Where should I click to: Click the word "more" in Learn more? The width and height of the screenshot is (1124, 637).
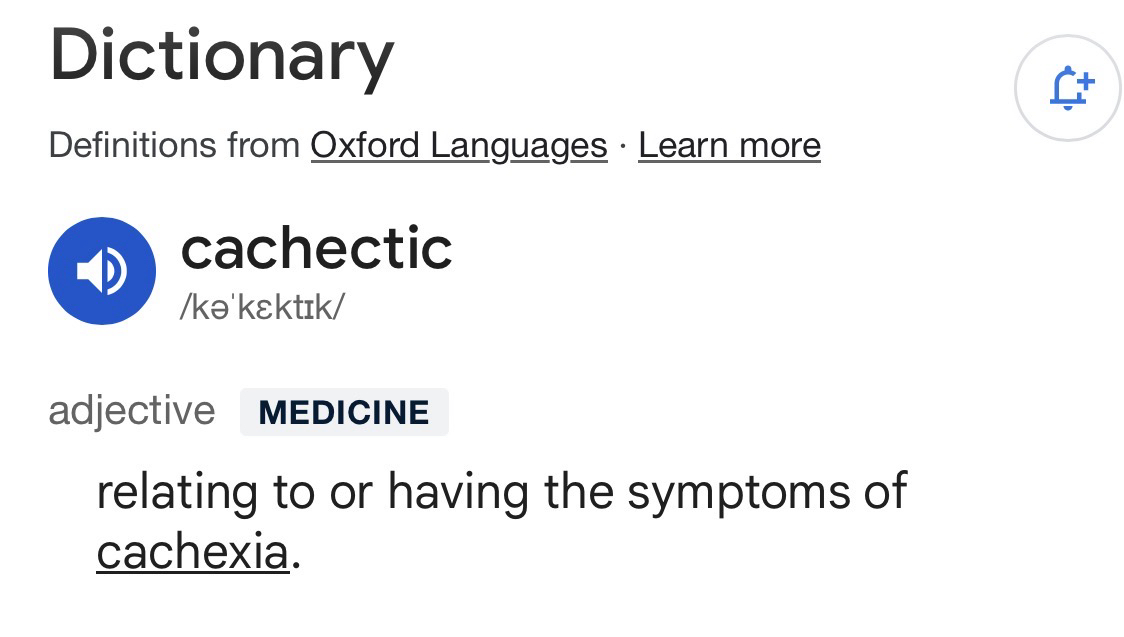pos(781,146)
